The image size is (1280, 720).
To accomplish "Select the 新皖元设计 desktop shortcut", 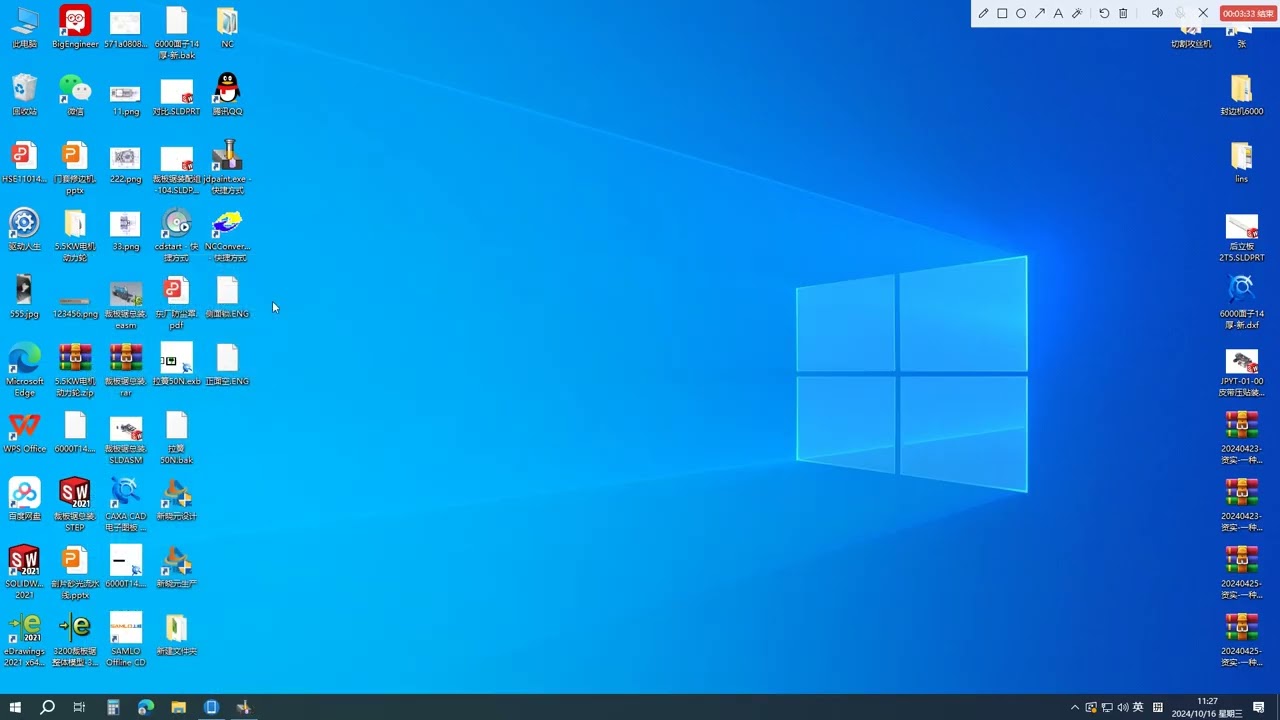I will click(x=176, y=500).
